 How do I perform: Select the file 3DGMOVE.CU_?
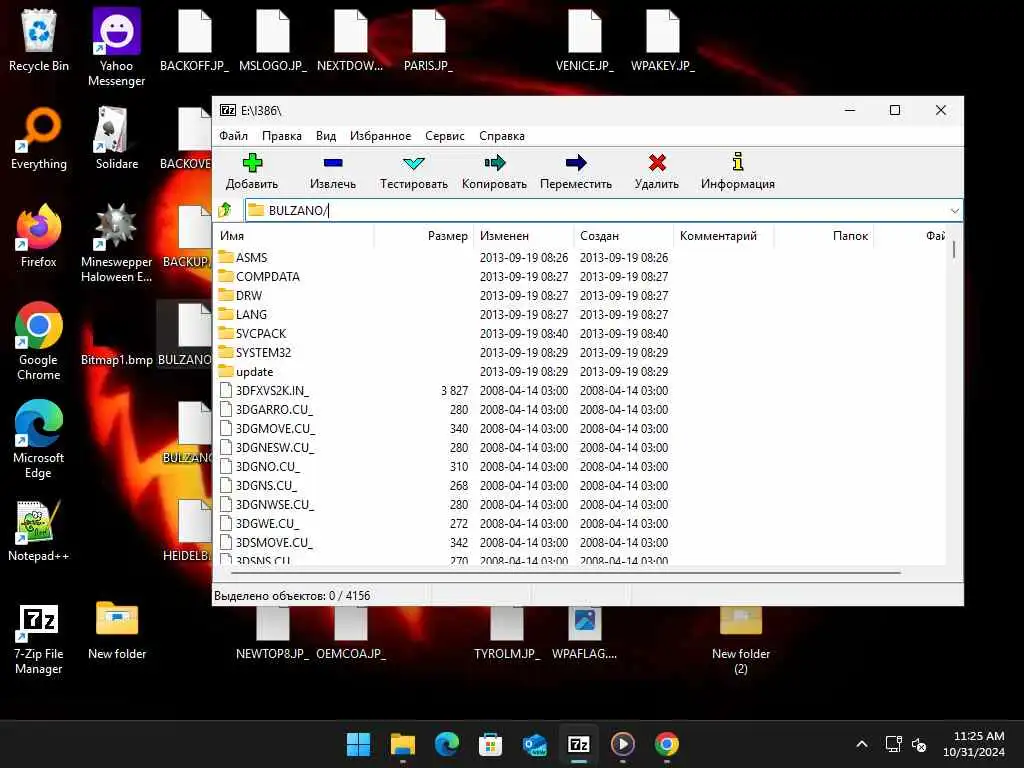tap(275, 428)
